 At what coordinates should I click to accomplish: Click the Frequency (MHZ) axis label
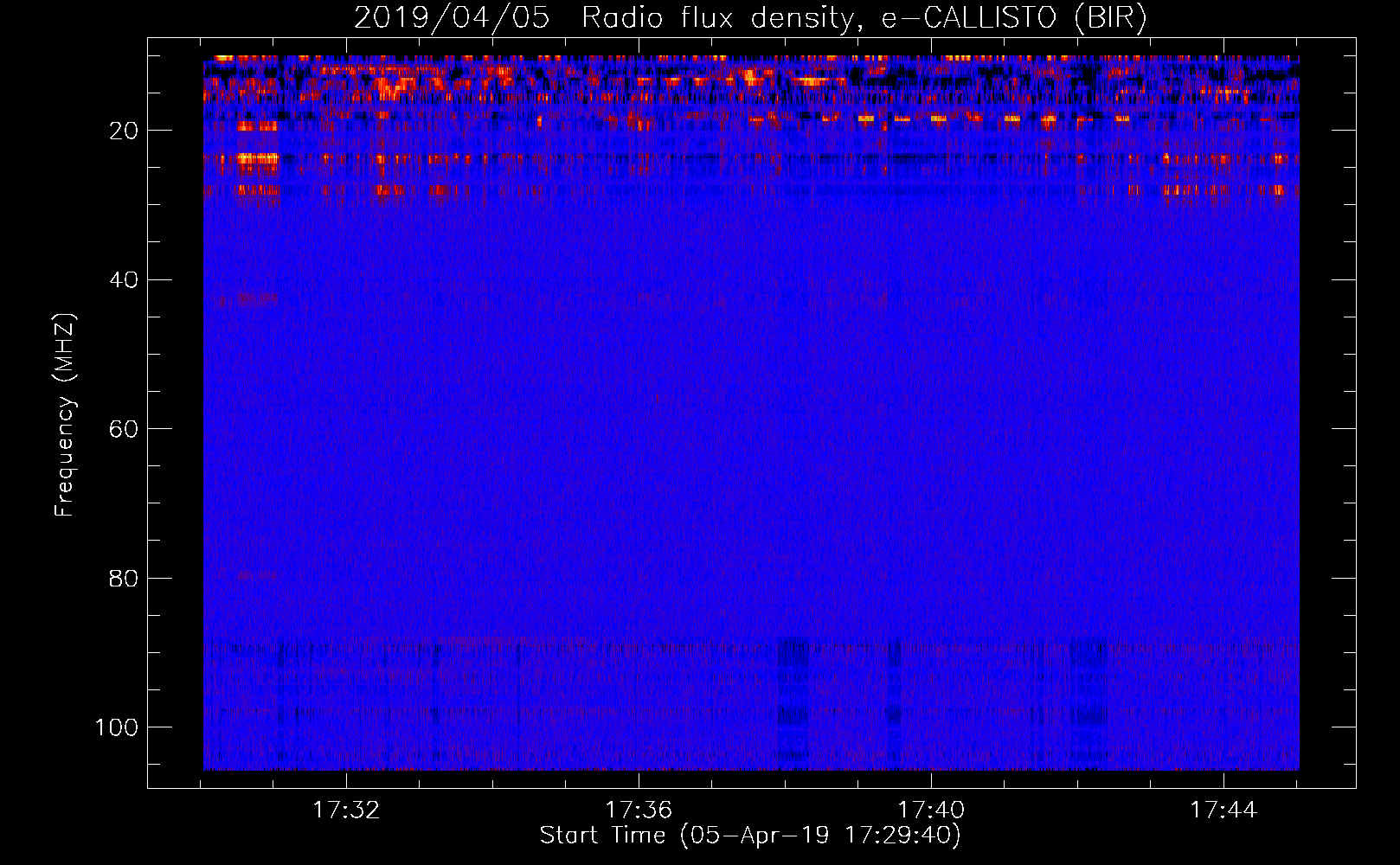coord(65,414)
